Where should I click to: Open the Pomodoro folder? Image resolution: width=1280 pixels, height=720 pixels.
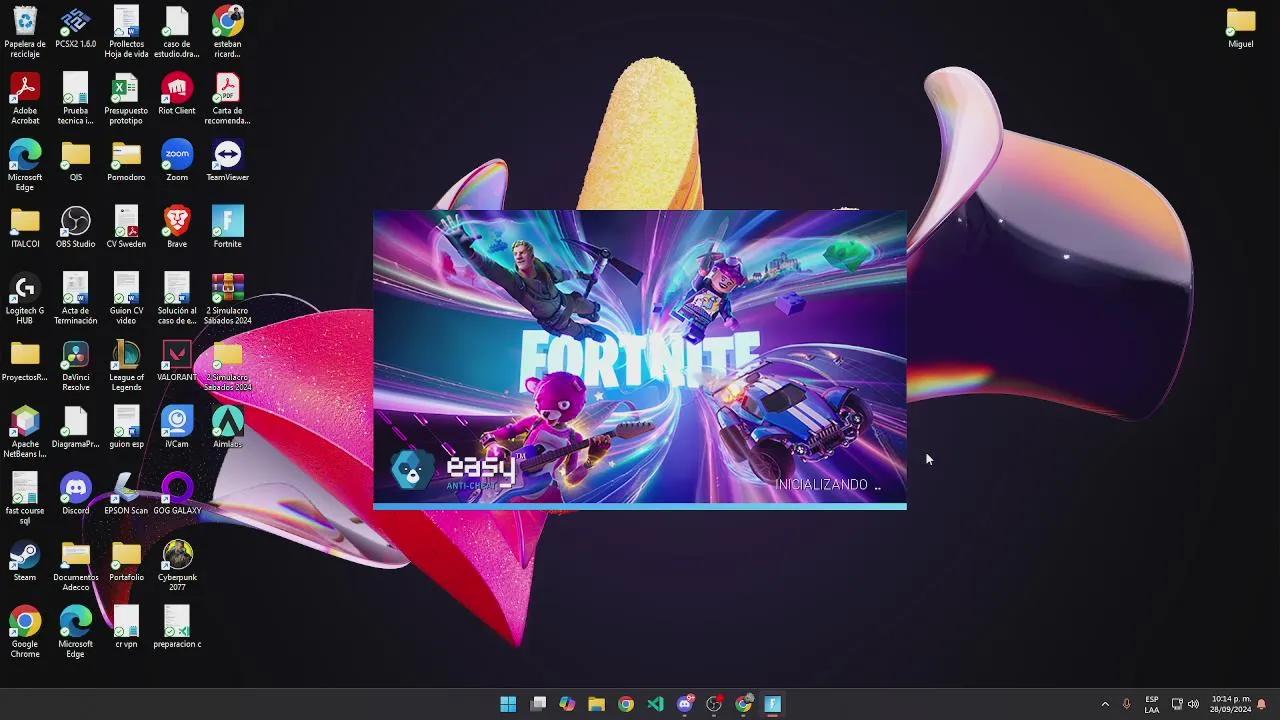pos(126,161)
